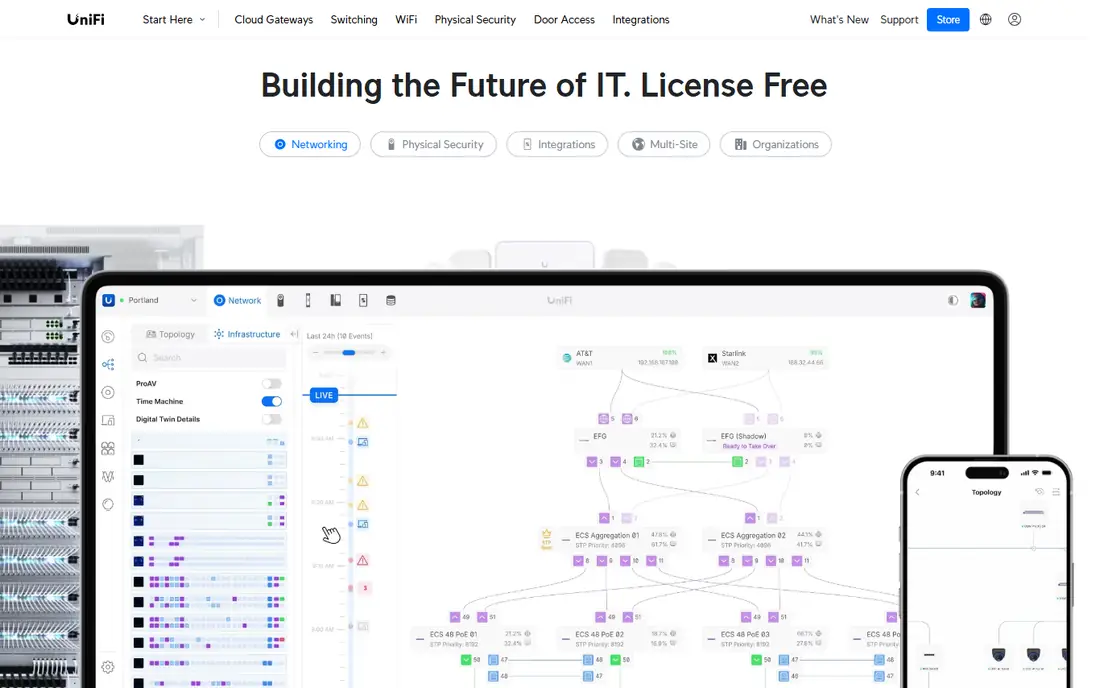Open the language globe icon
Image resolution: width=1100 pixels, height=688 pixels.
point(986,20)
